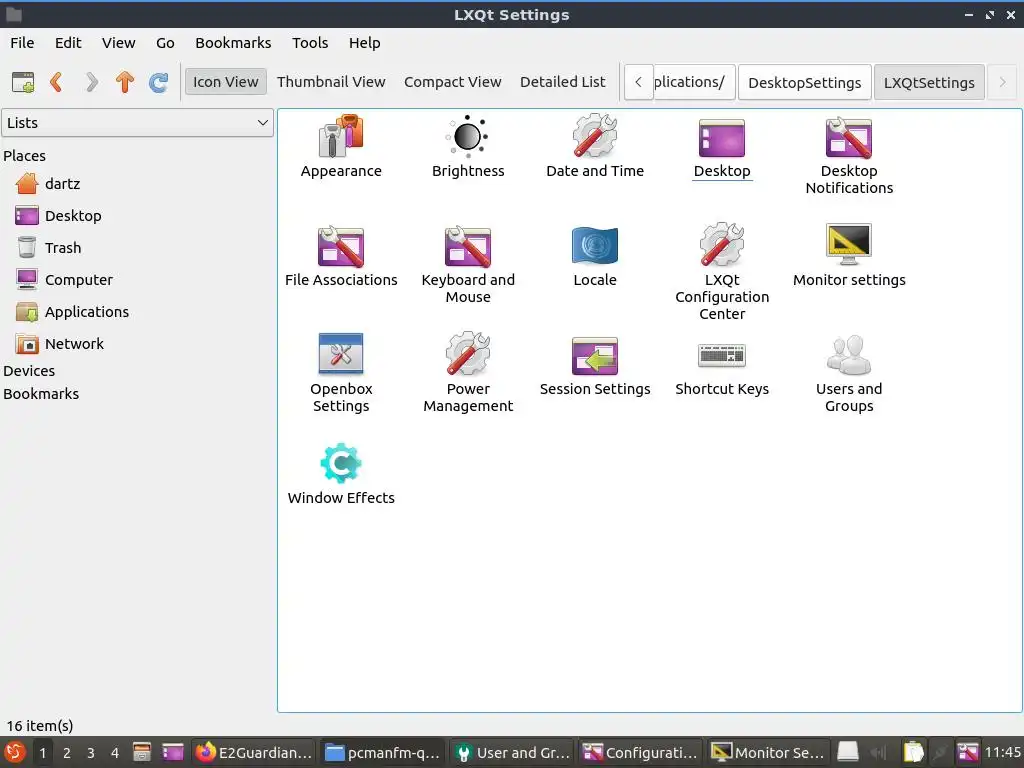Open the Desktop settings icon in main pane

[x=722, y=146]
